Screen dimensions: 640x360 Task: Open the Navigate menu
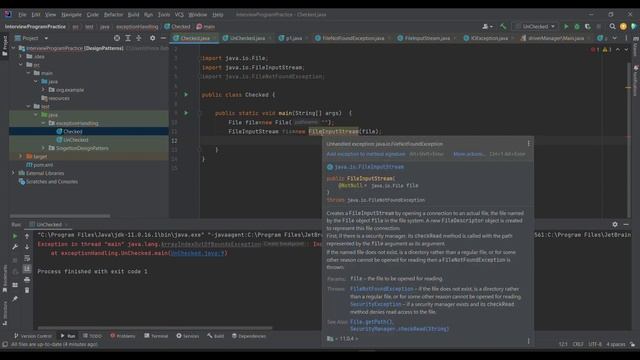71,14
